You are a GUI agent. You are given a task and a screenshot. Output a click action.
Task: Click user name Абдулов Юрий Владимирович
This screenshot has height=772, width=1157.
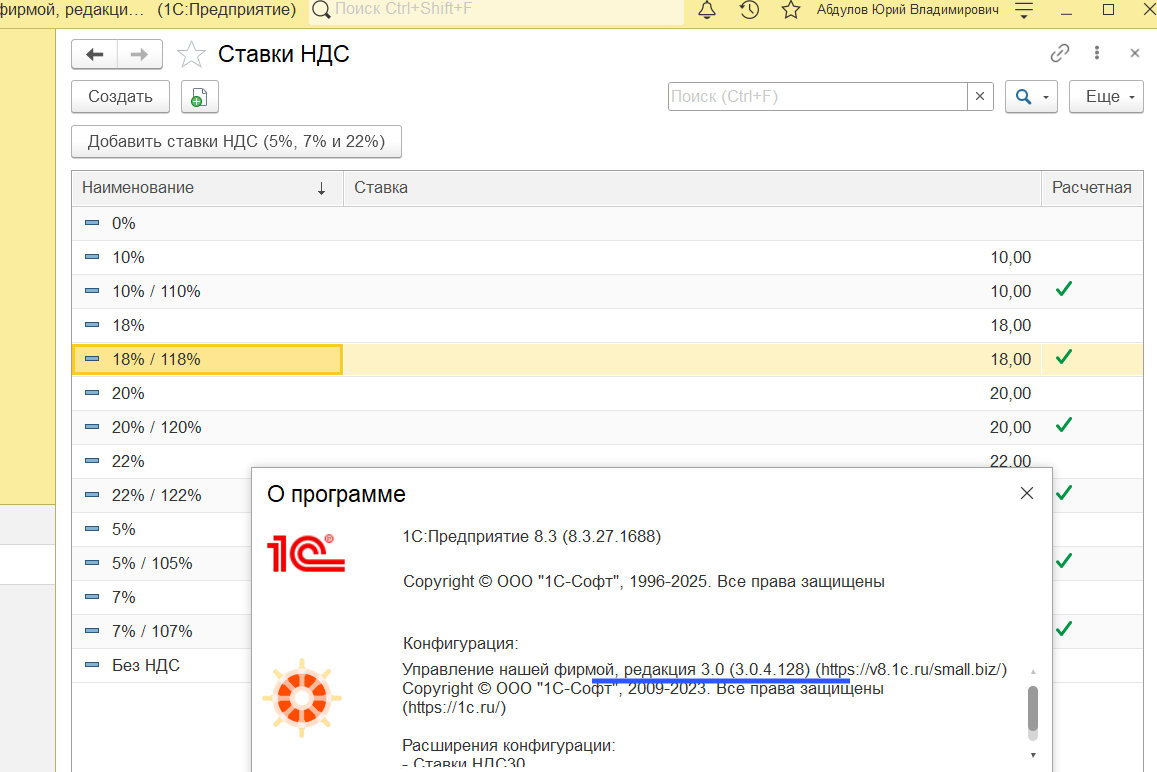click(908, 10)
